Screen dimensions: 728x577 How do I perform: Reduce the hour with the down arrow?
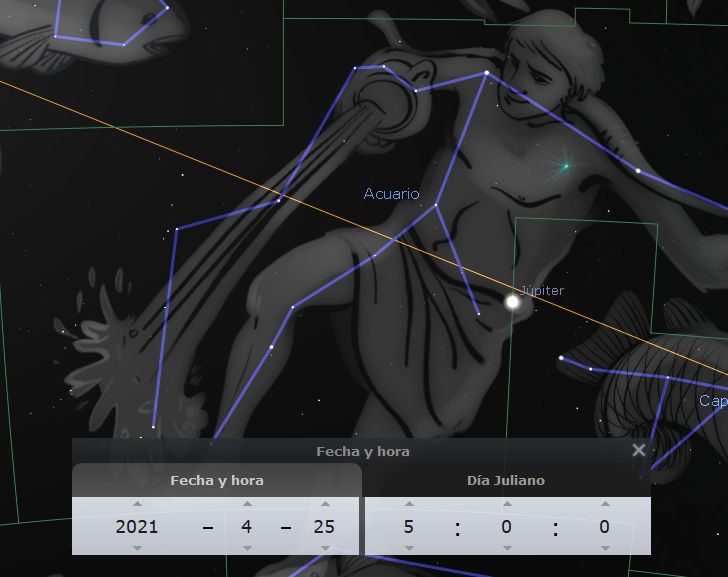coord(409,548)
